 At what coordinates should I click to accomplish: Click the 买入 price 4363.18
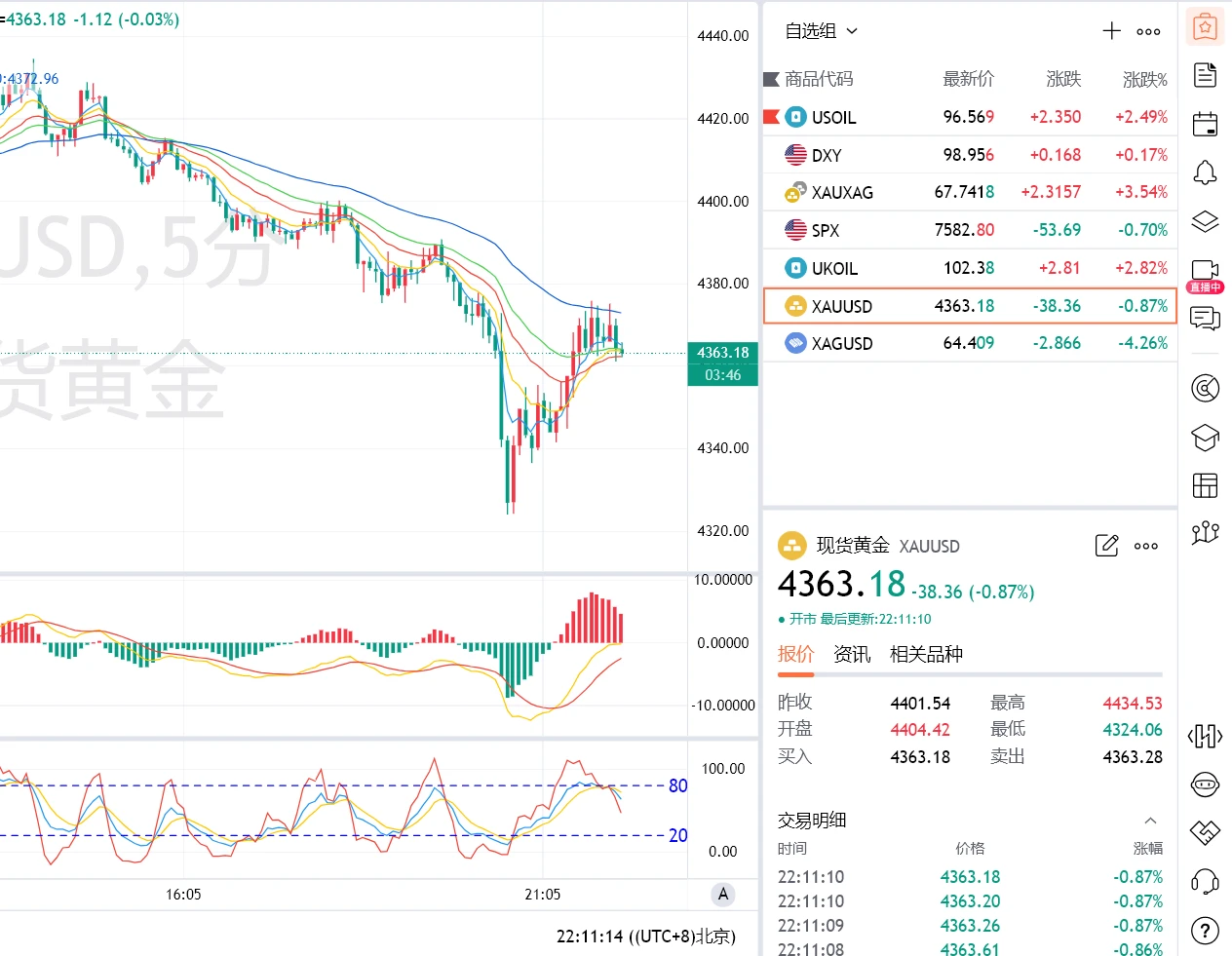920,757
